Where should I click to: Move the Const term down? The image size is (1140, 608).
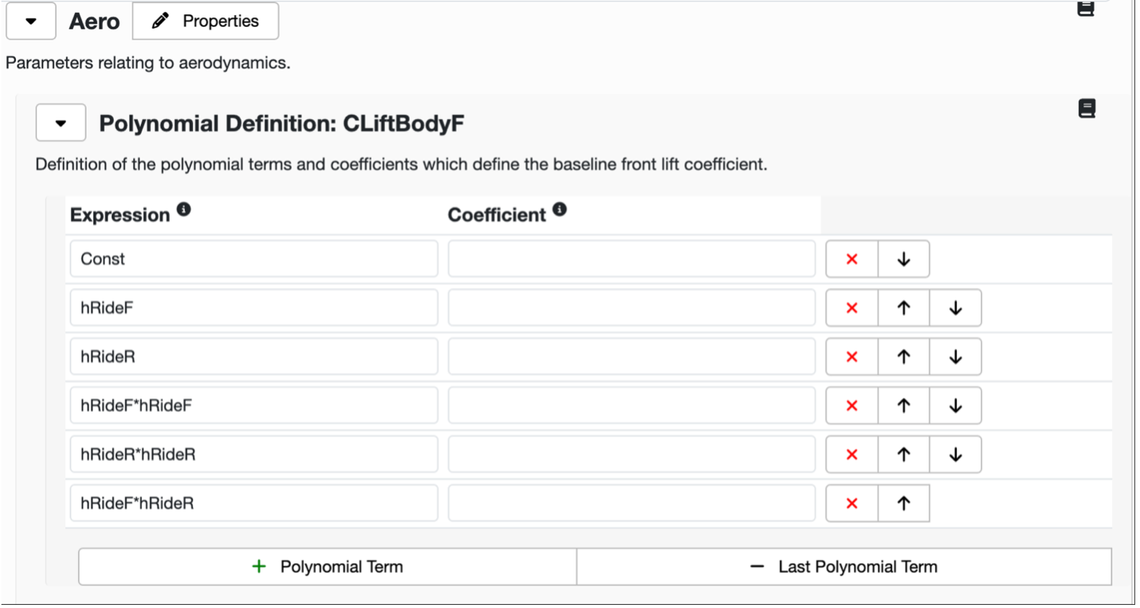point(904,259)
